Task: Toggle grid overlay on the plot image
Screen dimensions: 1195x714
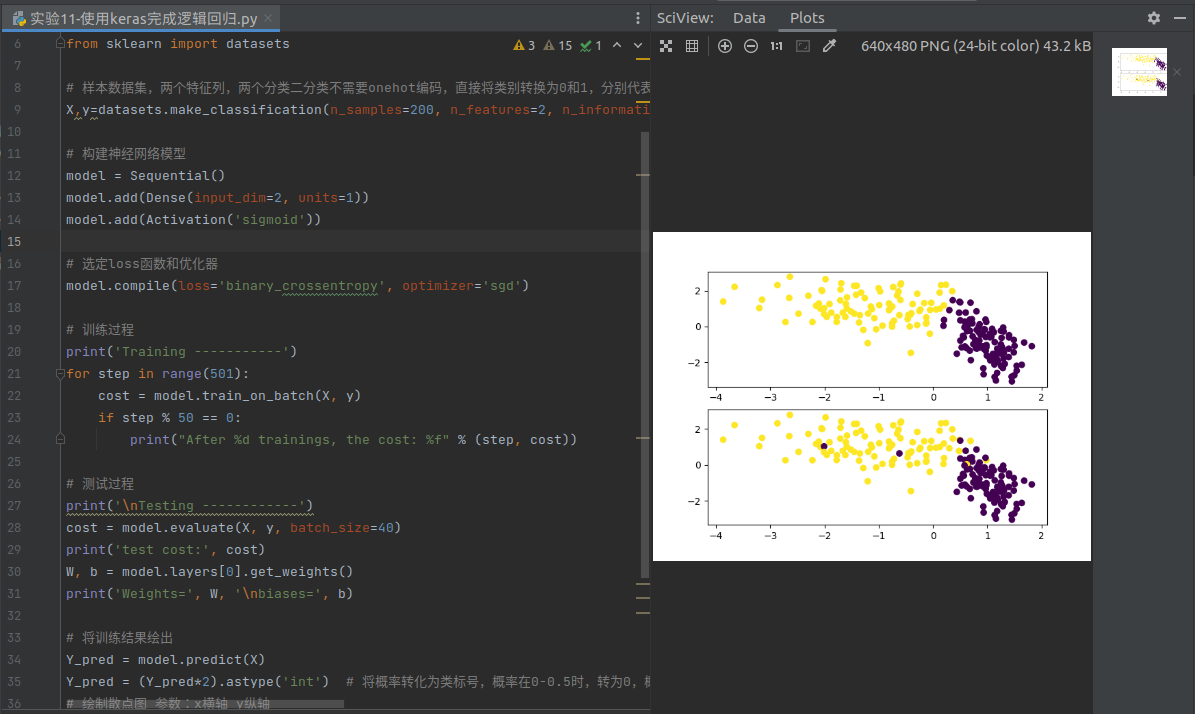Action: click(692, 46)
